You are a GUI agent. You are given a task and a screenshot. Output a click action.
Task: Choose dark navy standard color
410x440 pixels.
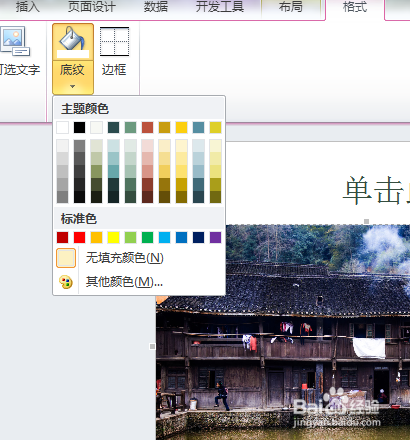click(x=198, y=237)
